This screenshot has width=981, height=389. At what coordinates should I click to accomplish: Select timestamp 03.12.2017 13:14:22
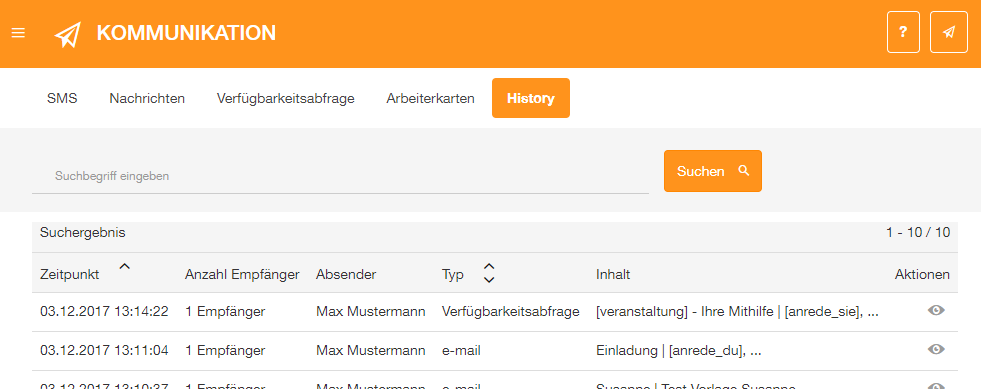point(104,311)
